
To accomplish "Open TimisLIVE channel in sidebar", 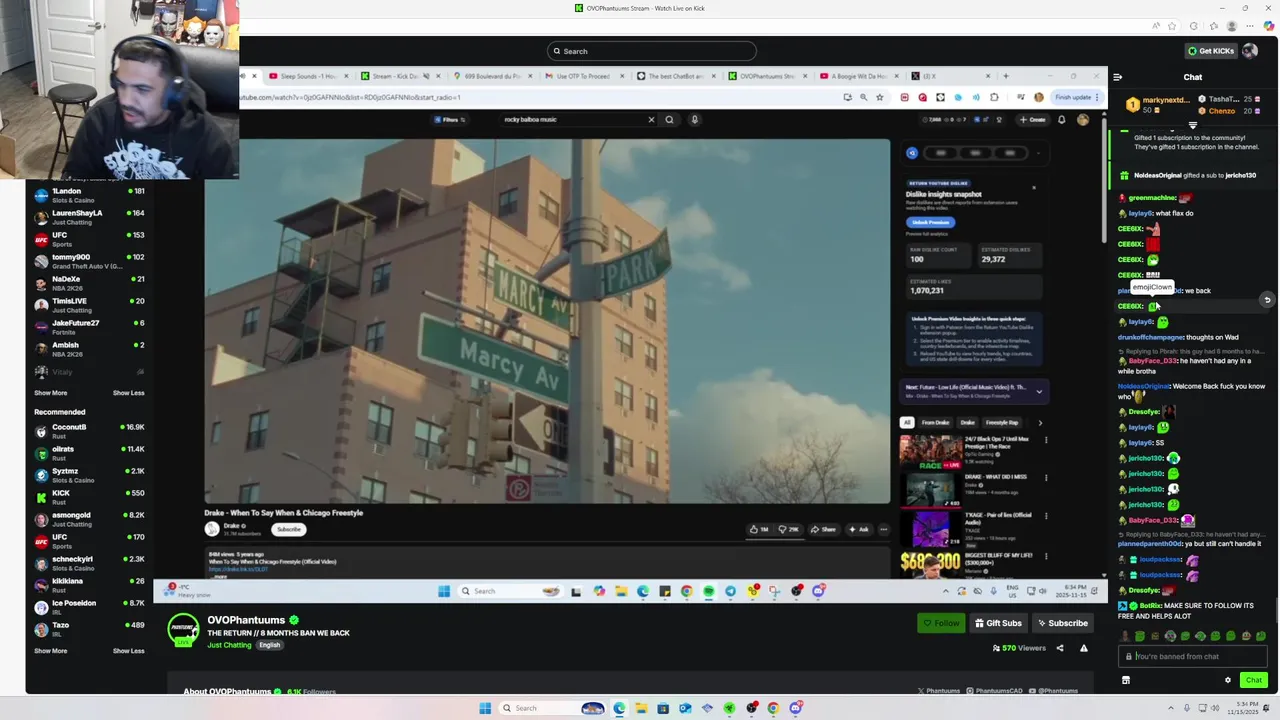I will [90, 305].
